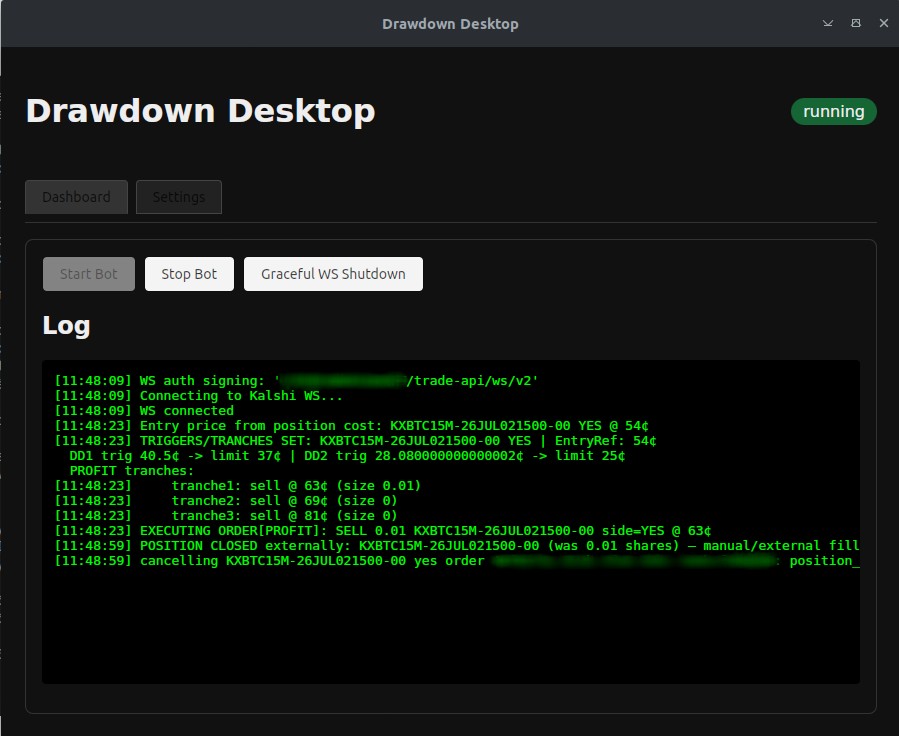Viewport: 899px width, 736px height.
Task: Select the 'cancelling KXBTC15M' log line
Action: pos(457,561)
